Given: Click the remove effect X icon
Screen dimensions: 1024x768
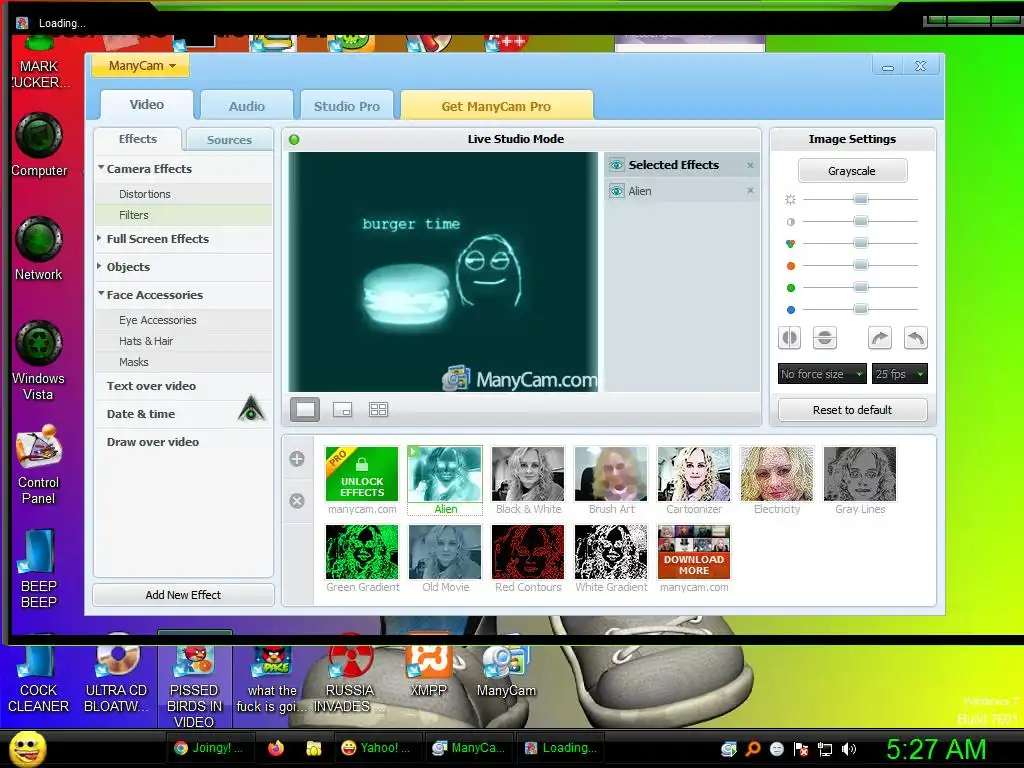Looking at the screenshot, I should click(x=297, y=501).
